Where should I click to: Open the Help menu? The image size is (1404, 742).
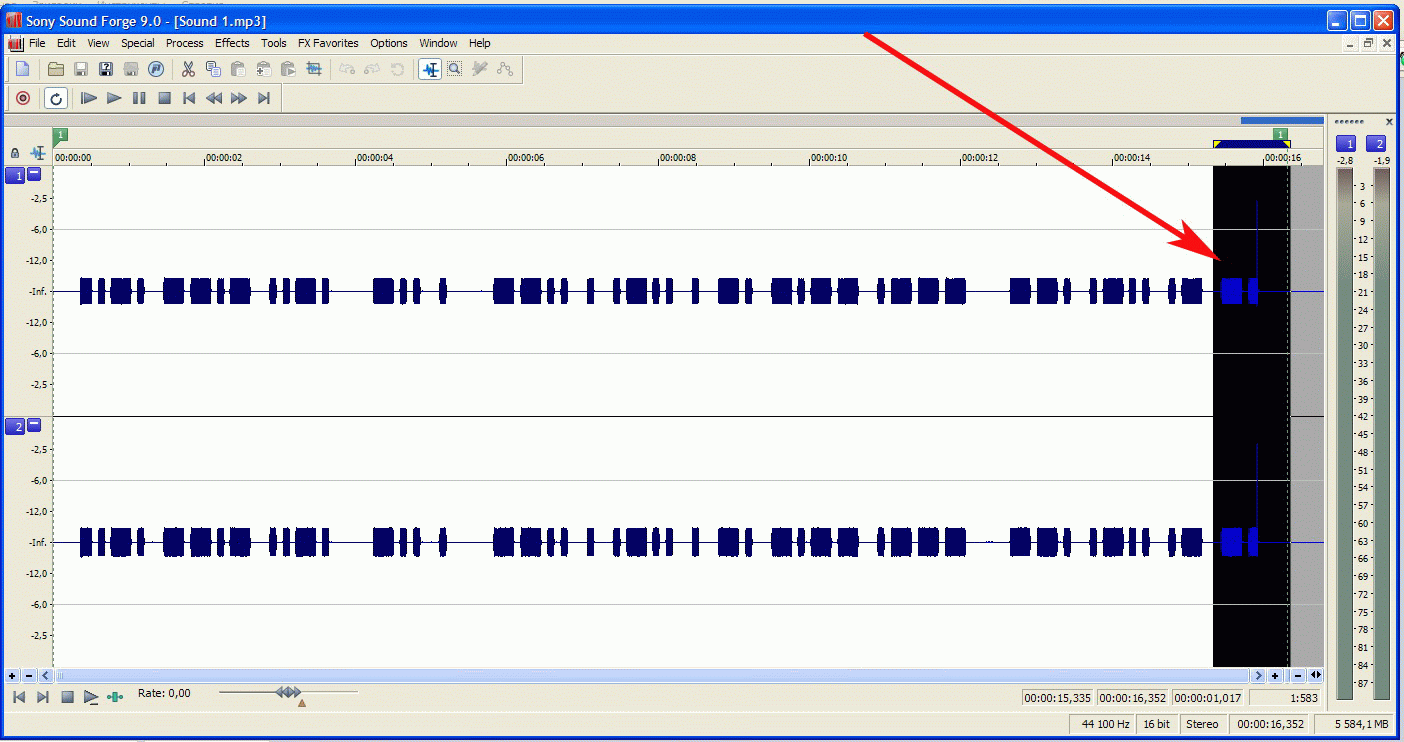480,43
